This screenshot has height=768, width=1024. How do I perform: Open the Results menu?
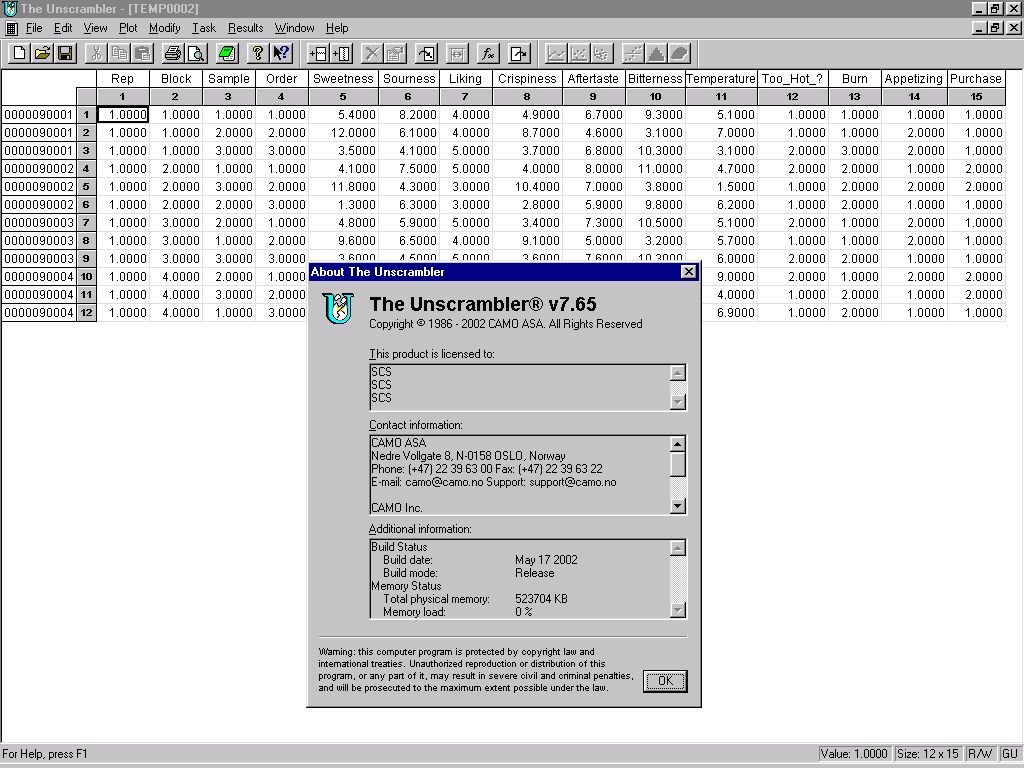point(245,28)
